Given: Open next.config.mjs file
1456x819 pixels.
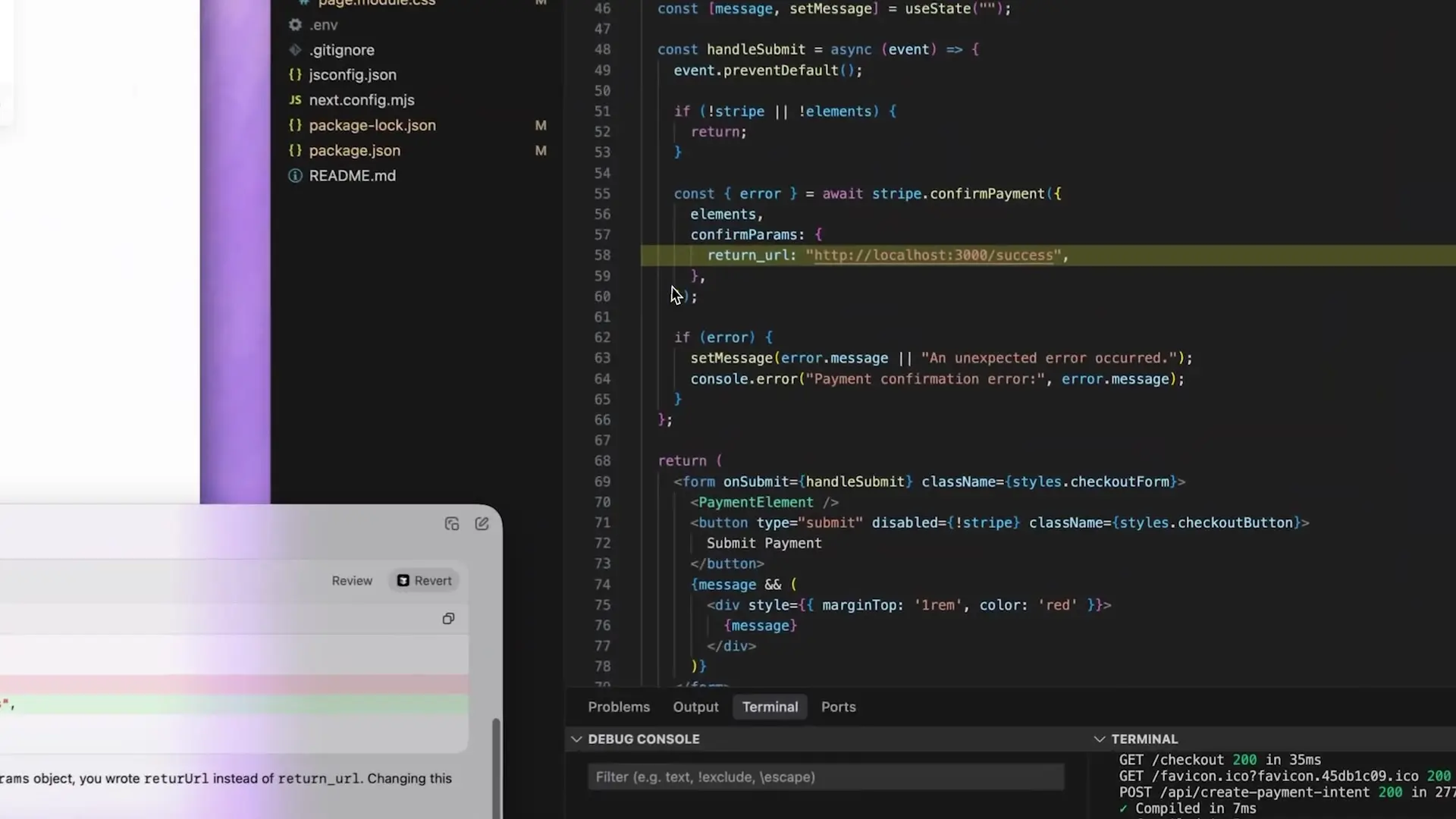Looking at the screenshot, I should (x=362, y=100).
